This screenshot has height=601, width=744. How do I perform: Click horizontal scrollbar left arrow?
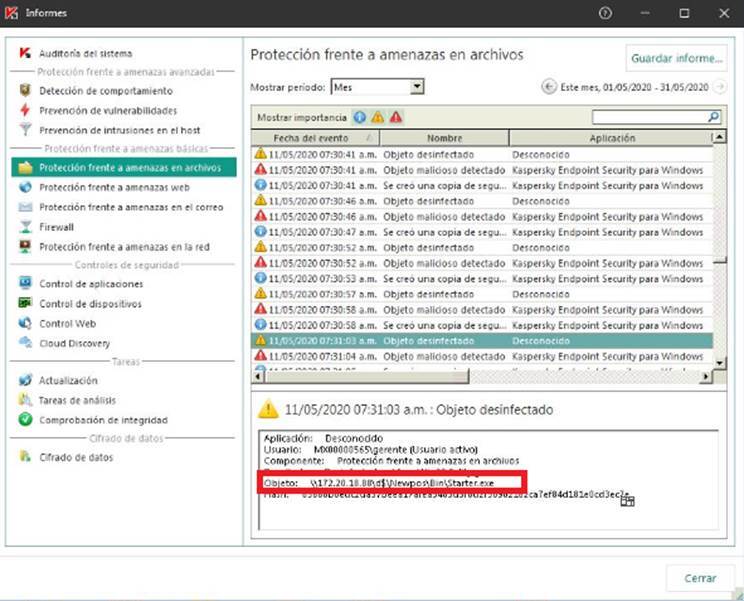point(258,377)
